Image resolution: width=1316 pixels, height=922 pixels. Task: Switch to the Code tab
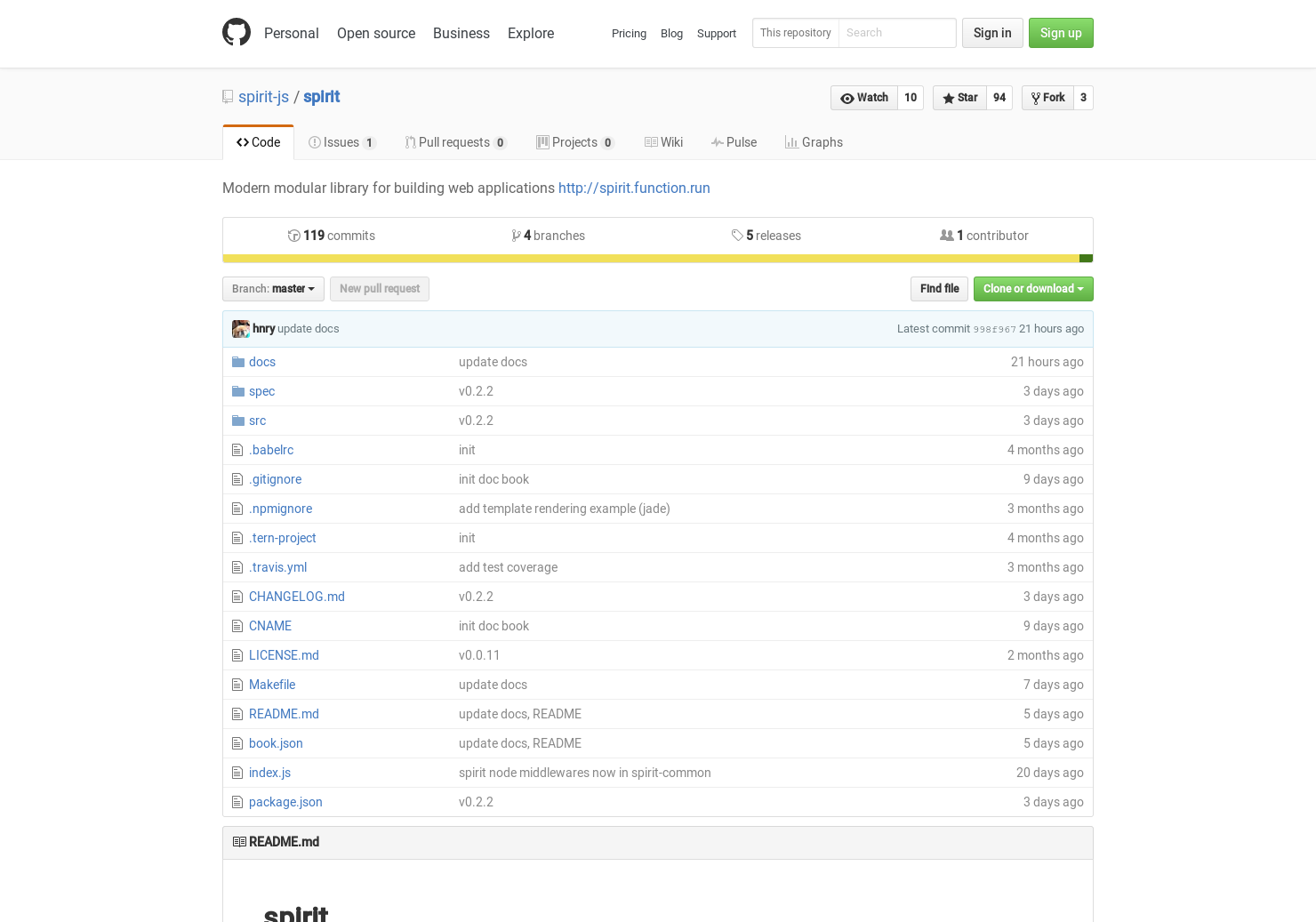click(258, 142)
